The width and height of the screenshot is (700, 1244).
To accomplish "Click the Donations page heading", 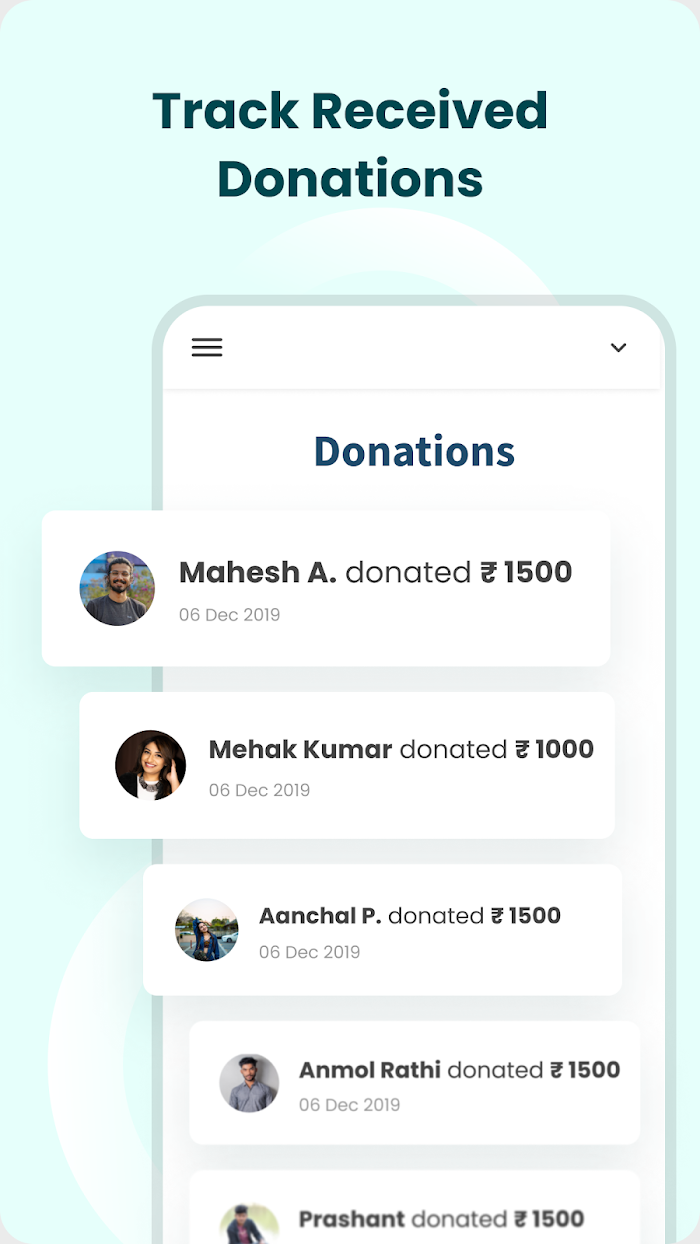I will click(414, 451).
